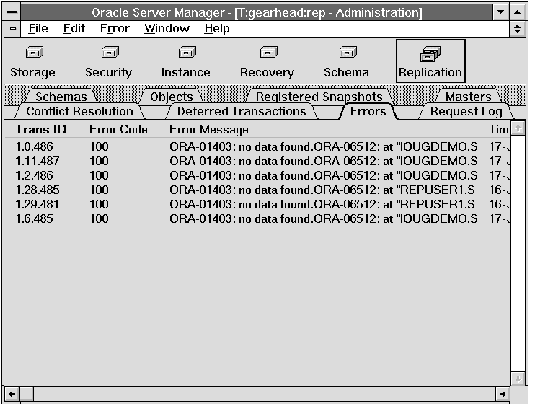Screen dimensions: 536x409
Task: Open the Error menu
Action: (115, 28)
